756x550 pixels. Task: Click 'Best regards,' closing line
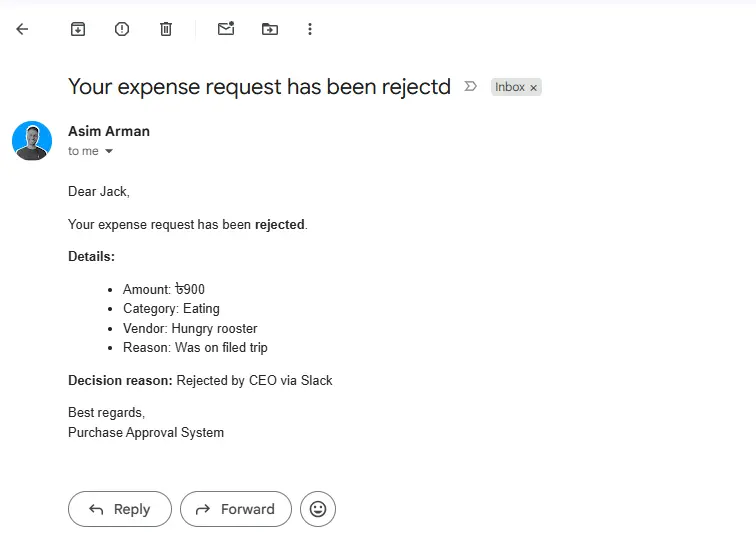pyautogui.click(x=107, y=413)
